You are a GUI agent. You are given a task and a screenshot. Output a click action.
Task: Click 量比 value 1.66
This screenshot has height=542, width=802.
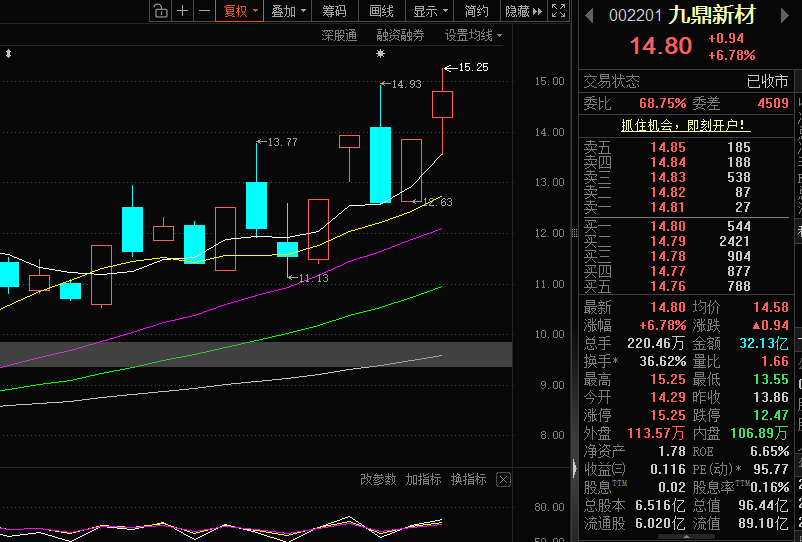(x=775, y=362)
